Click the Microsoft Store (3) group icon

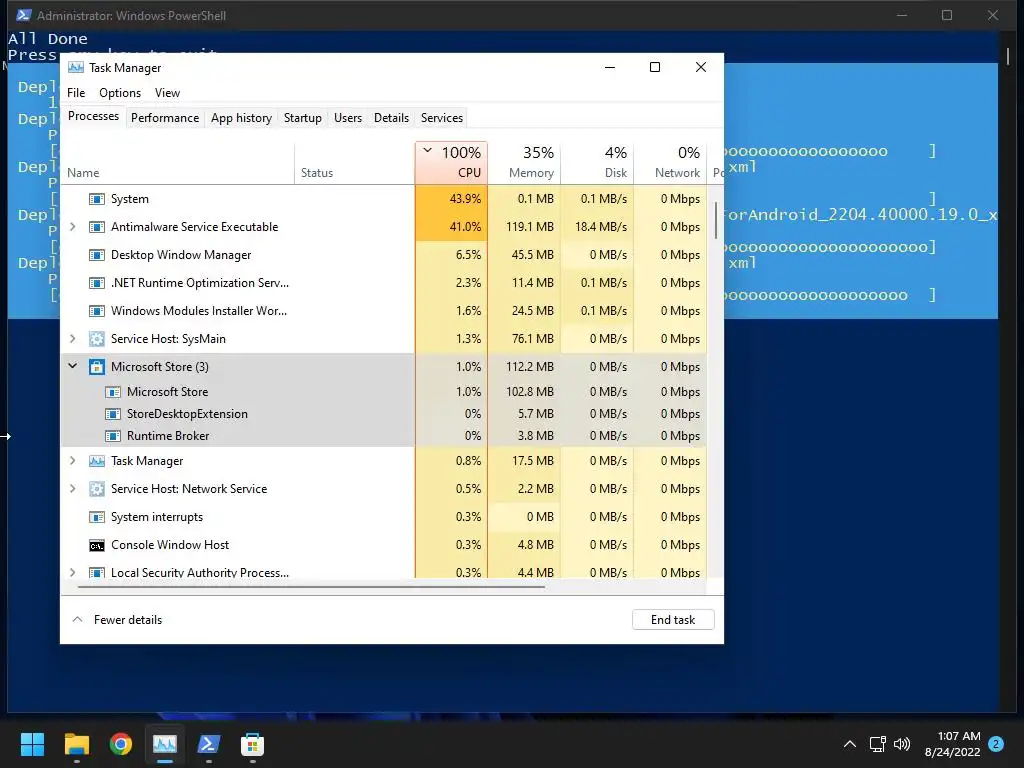click(x=97, y=367)
